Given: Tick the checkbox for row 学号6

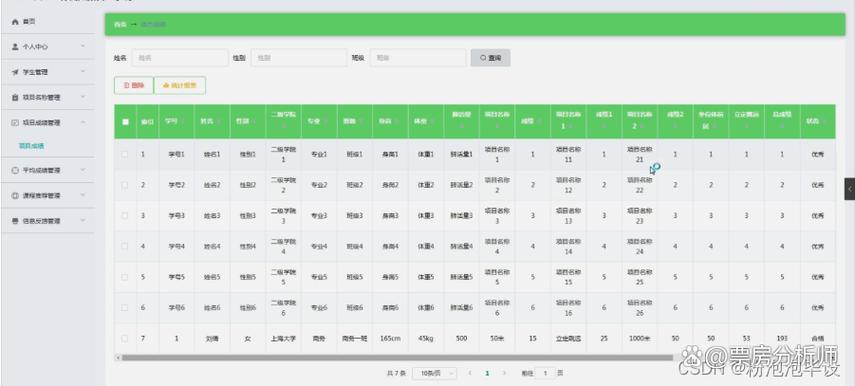Looking at the screenshot, I should pos(125,307).
